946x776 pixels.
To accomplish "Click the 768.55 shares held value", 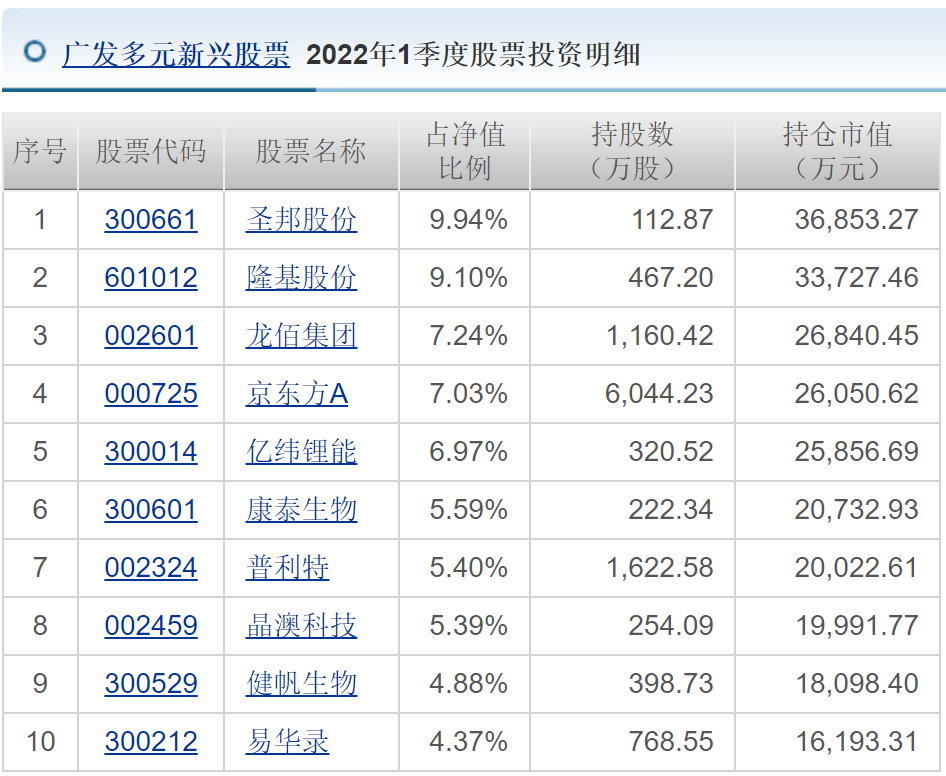I will (x=671, y=741).
